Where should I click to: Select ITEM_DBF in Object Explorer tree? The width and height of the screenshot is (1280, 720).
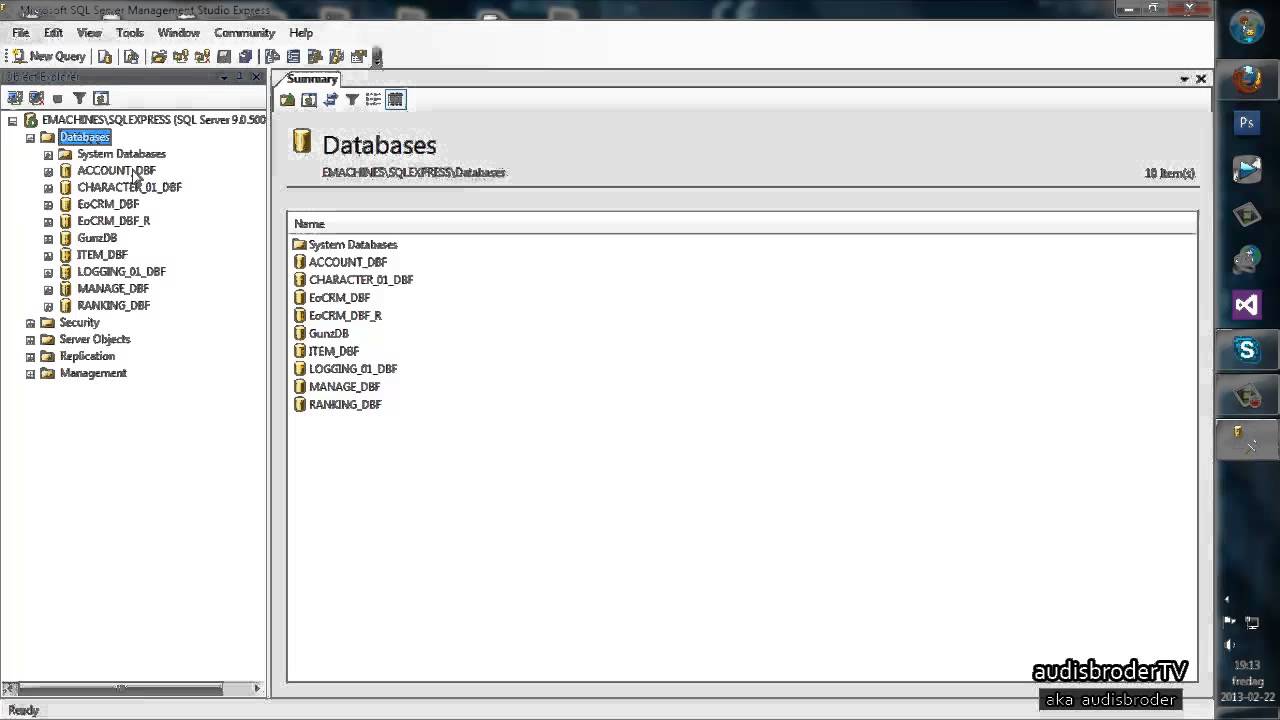coord(102,255)
